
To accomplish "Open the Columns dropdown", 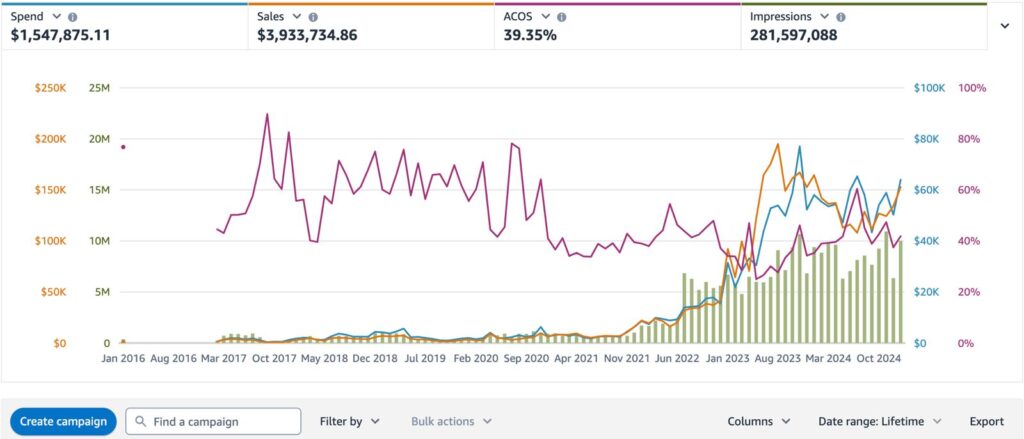I will (759, 422).
